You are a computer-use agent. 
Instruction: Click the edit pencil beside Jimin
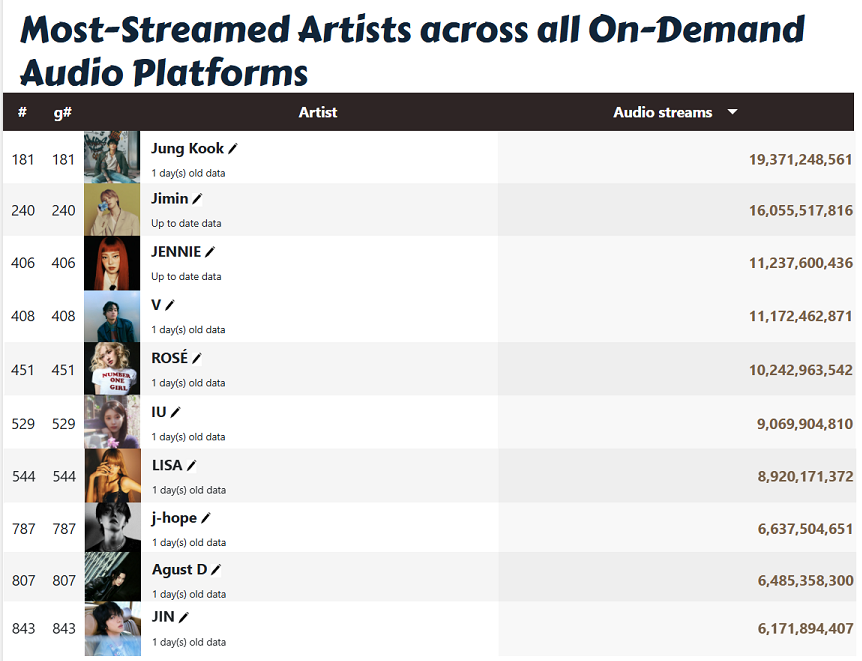(x=197, y=199)
